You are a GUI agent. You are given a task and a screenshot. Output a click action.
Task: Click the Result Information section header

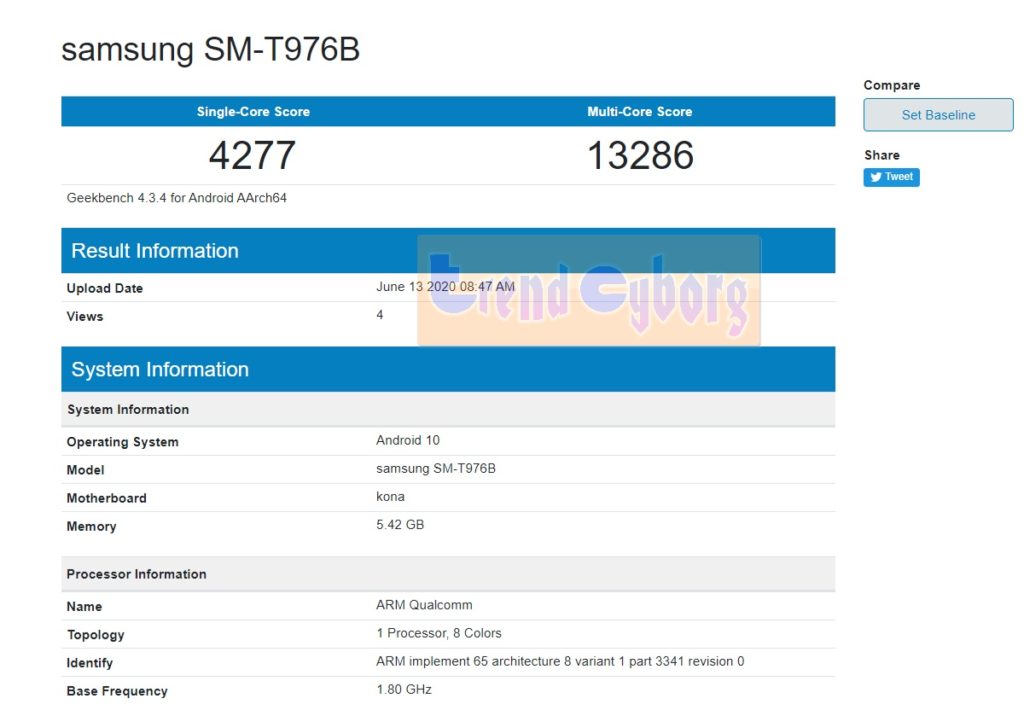coord(154,250)
